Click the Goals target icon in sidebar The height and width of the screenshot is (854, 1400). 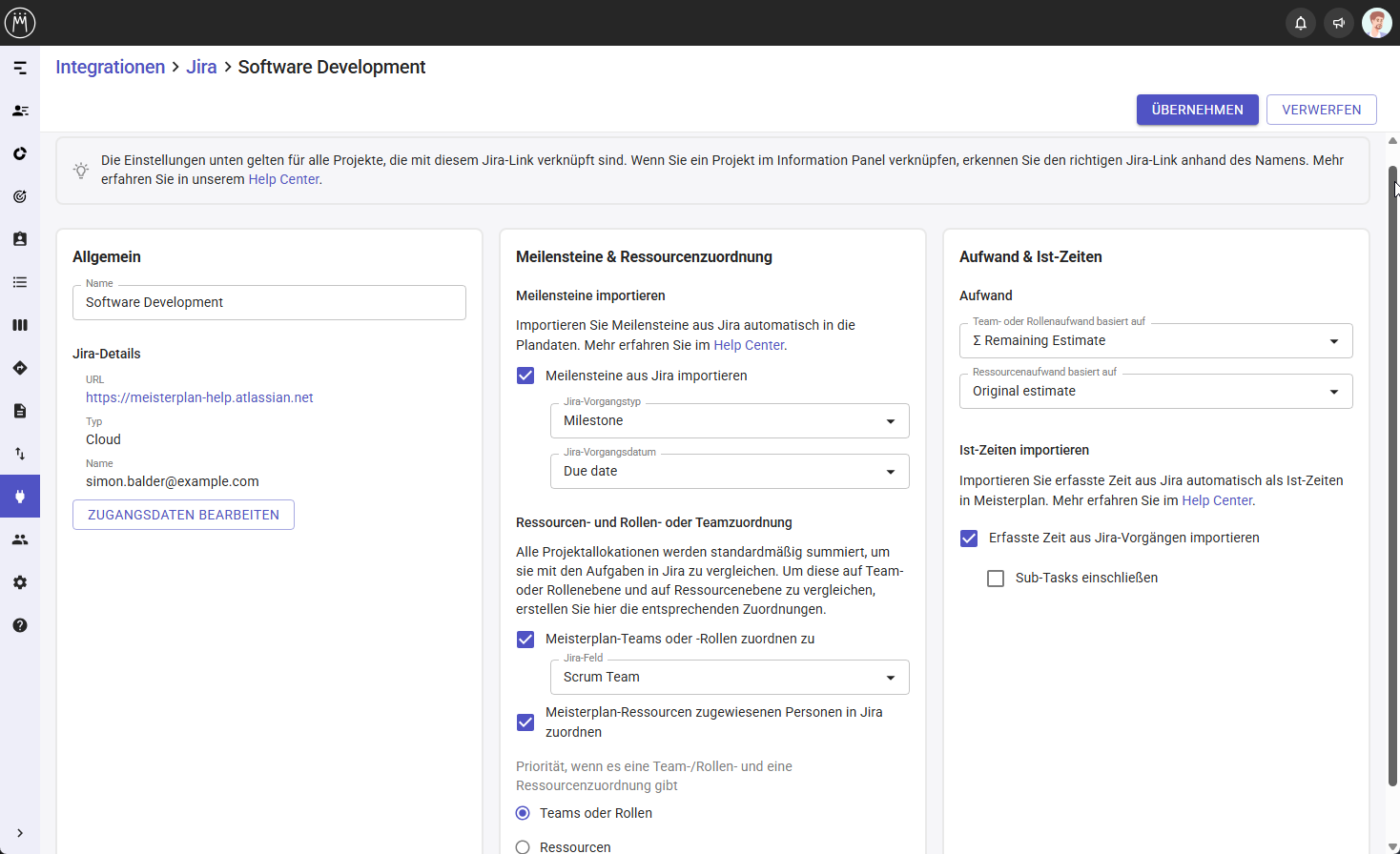(19, 196)
